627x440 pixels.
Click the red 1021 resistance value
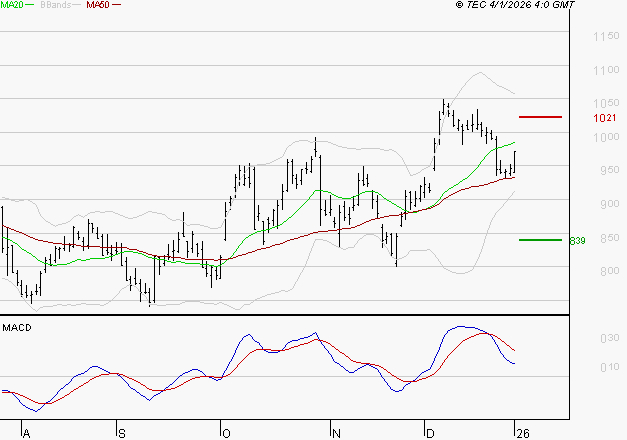603,118
